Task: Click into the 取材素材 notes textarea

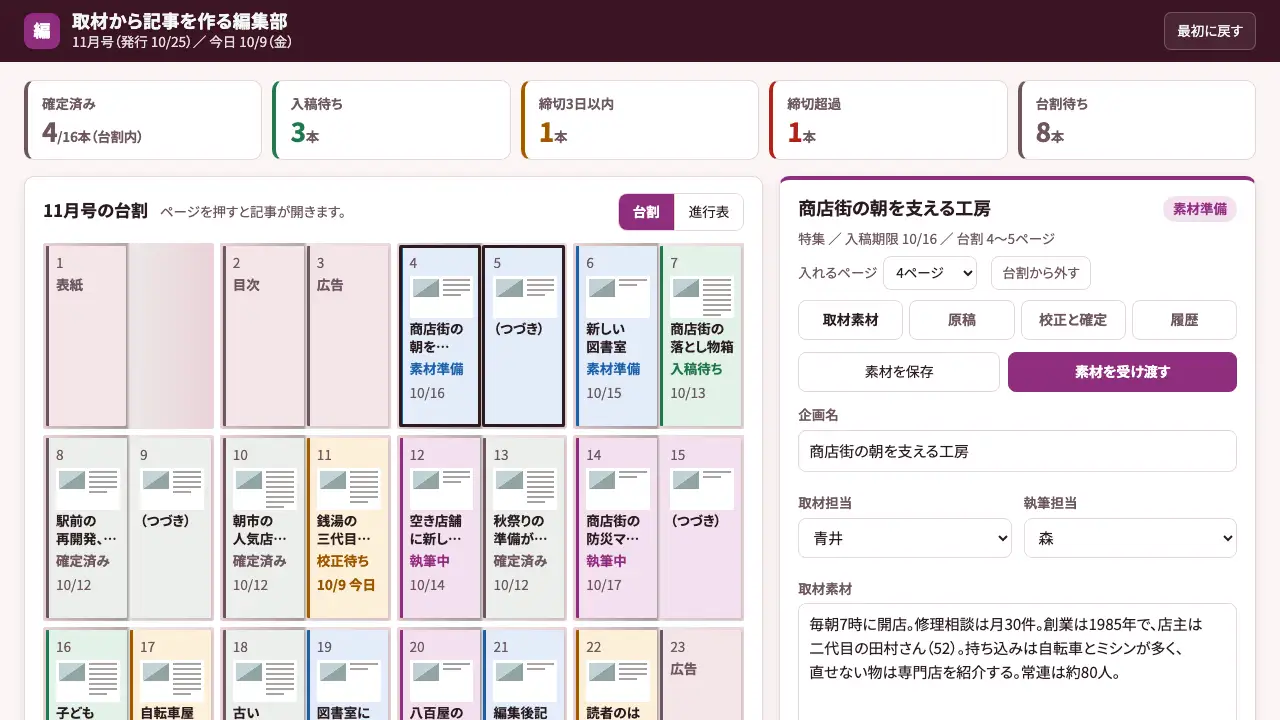Action: point(1017,661)
